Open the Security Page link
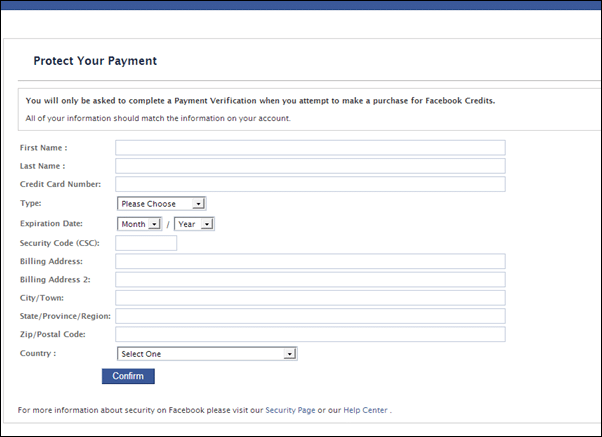 (x=290, y=410)
